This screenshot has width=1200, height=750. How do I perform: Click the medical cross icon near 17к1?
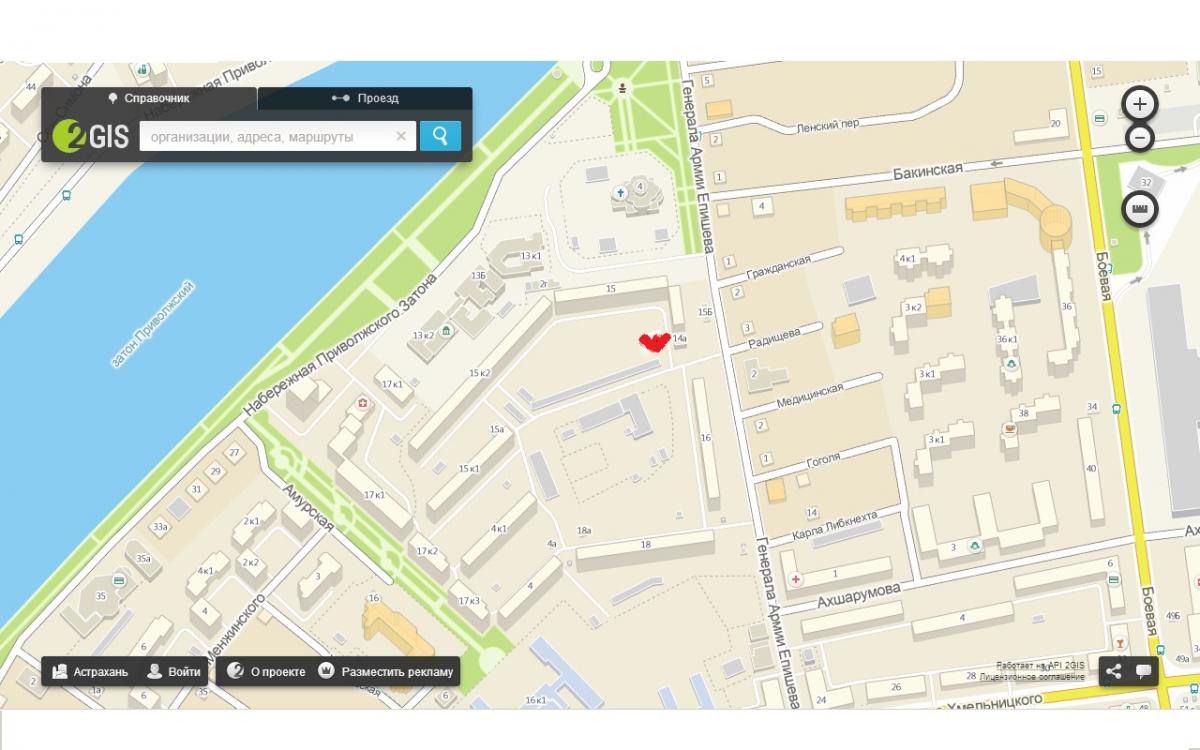(x=364, y=403)
